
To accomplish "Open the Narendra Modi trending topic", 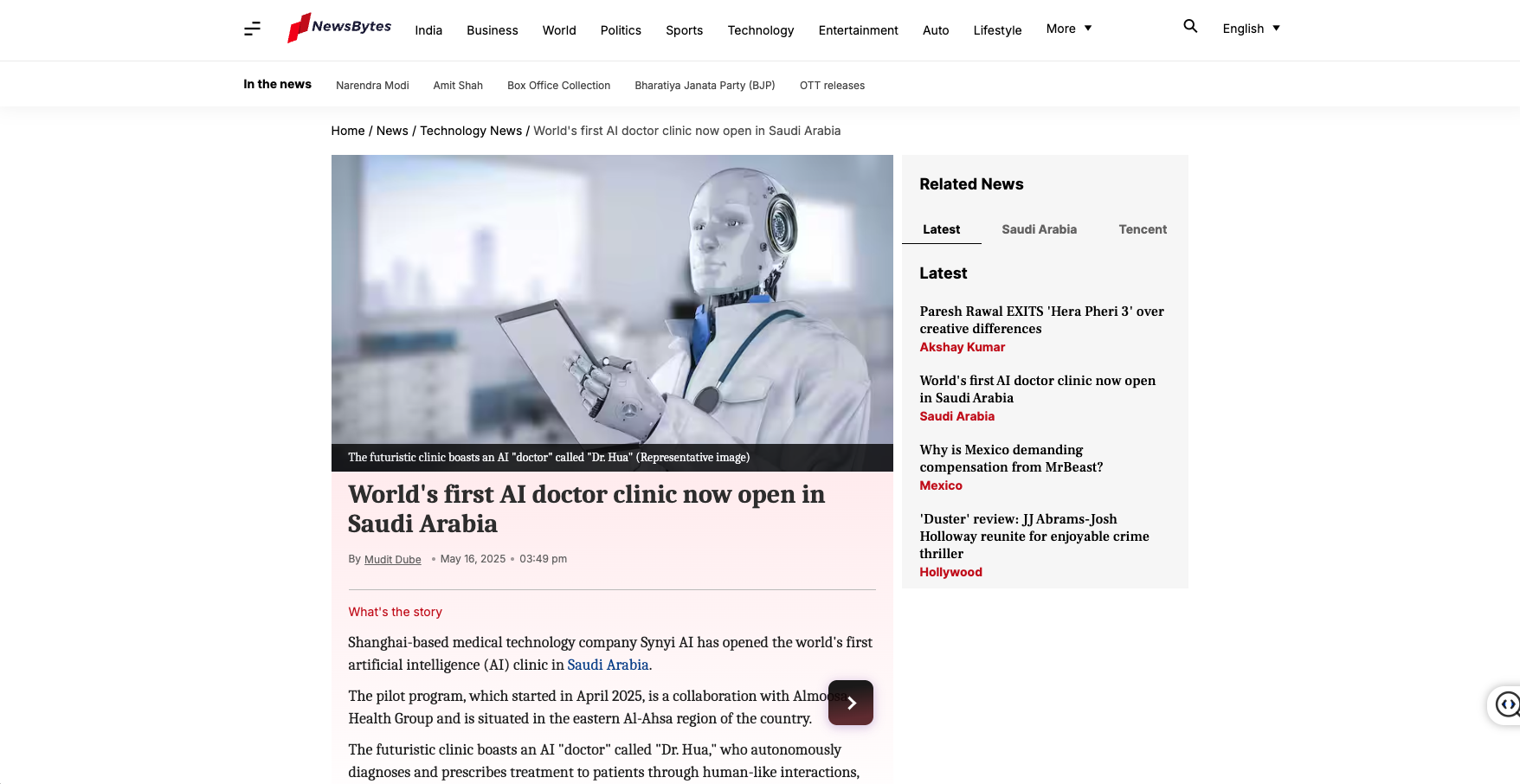I will pos(372,86).
